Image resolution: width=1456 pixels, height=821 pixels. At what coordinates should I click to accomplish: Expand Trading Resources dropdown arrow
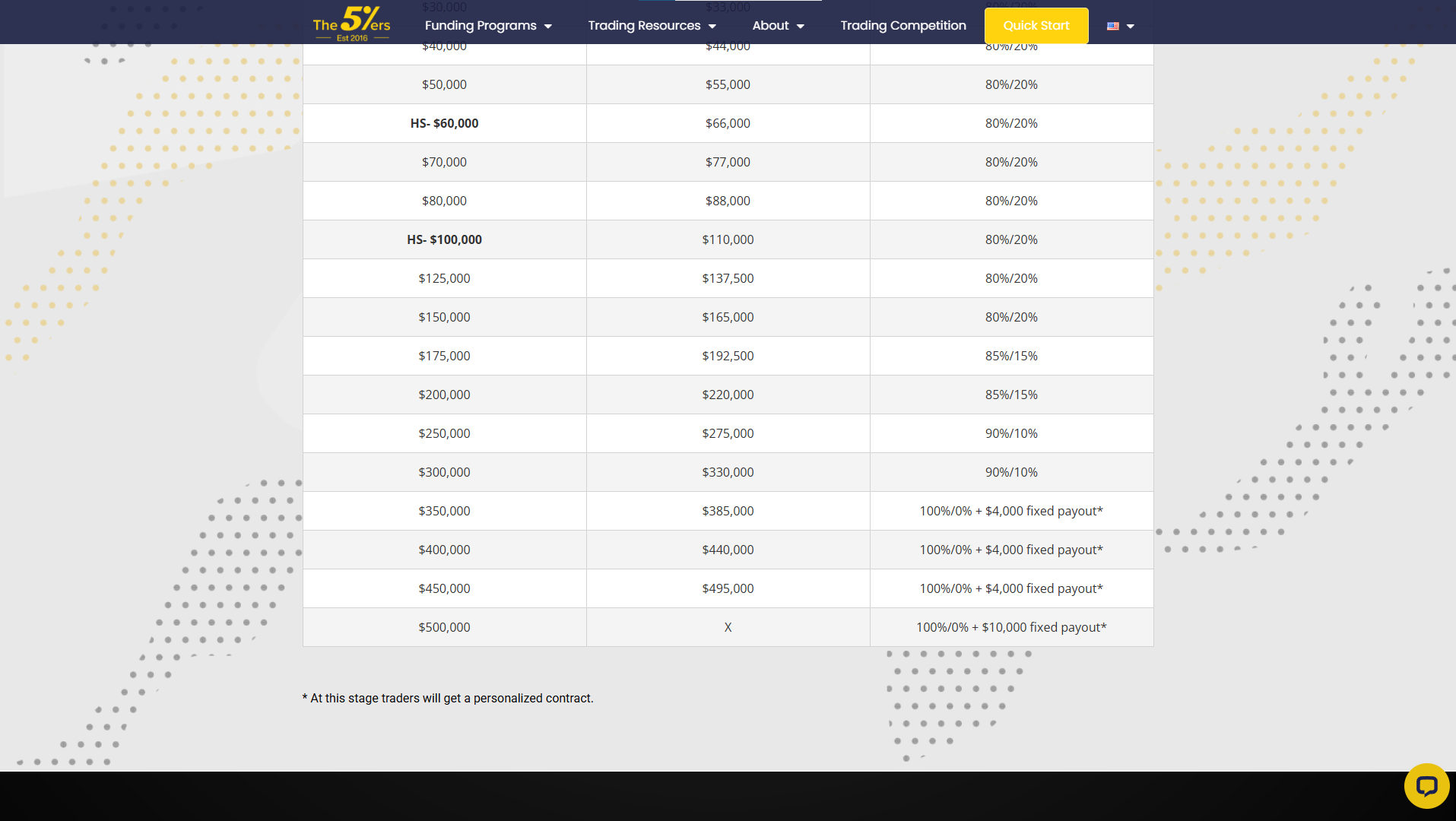click(x=712, y=27)
